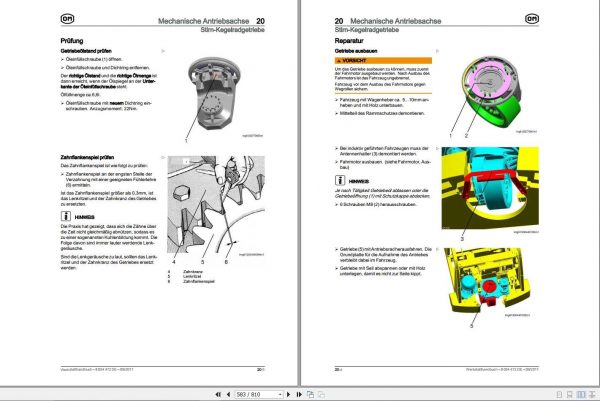The image size is (600, 401).
Task: Click the previous view icon in bottom toolbar
Action: 310,394
